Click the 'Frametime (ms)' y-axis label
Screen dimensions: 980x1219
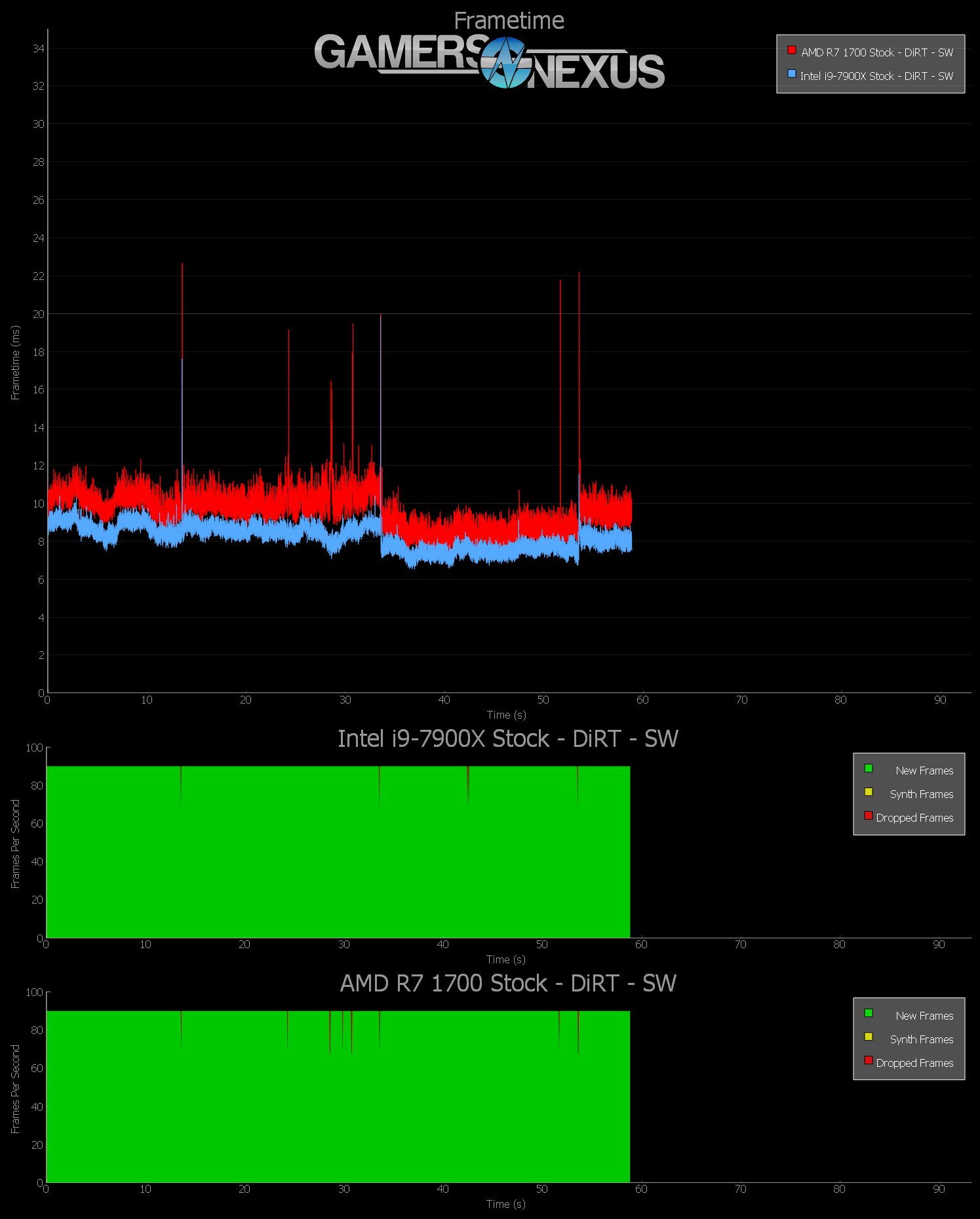(x=16, y=363)
